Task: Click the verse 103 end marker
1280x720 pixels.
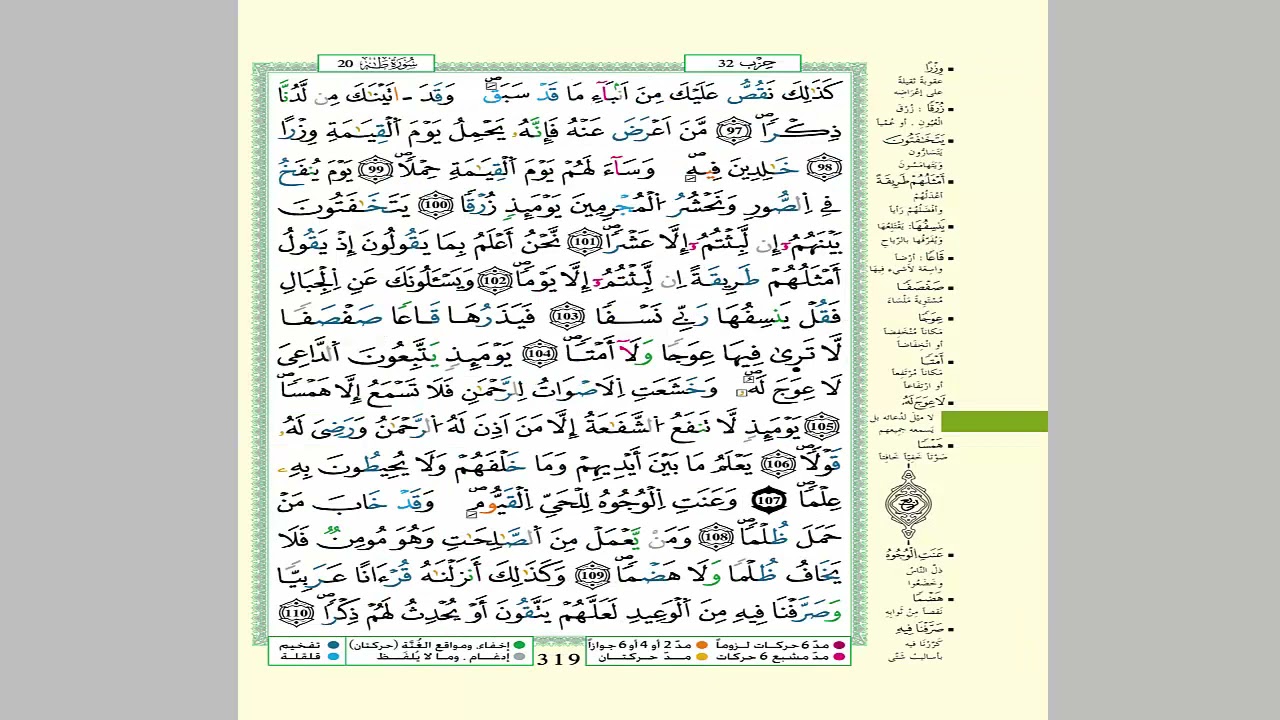Action: [x=567, y=316]
